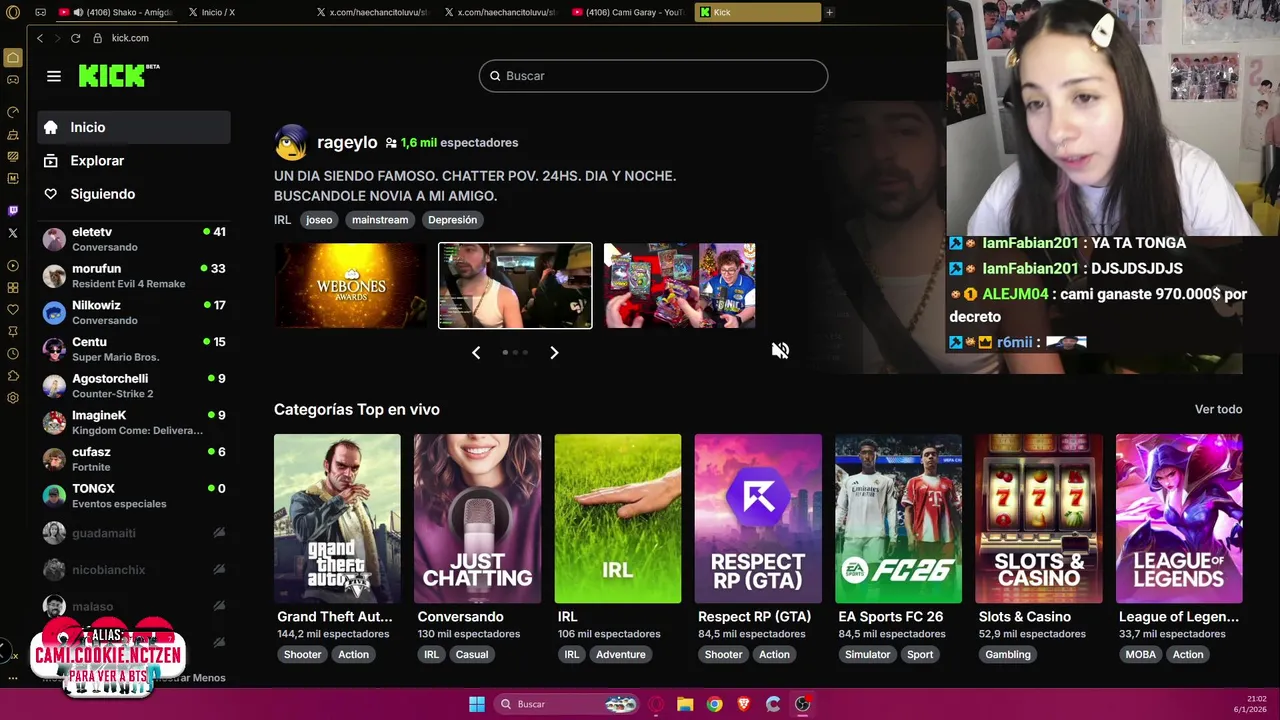Unmute the featured stream preview
1280x720 pixels.
coord(780,350)
